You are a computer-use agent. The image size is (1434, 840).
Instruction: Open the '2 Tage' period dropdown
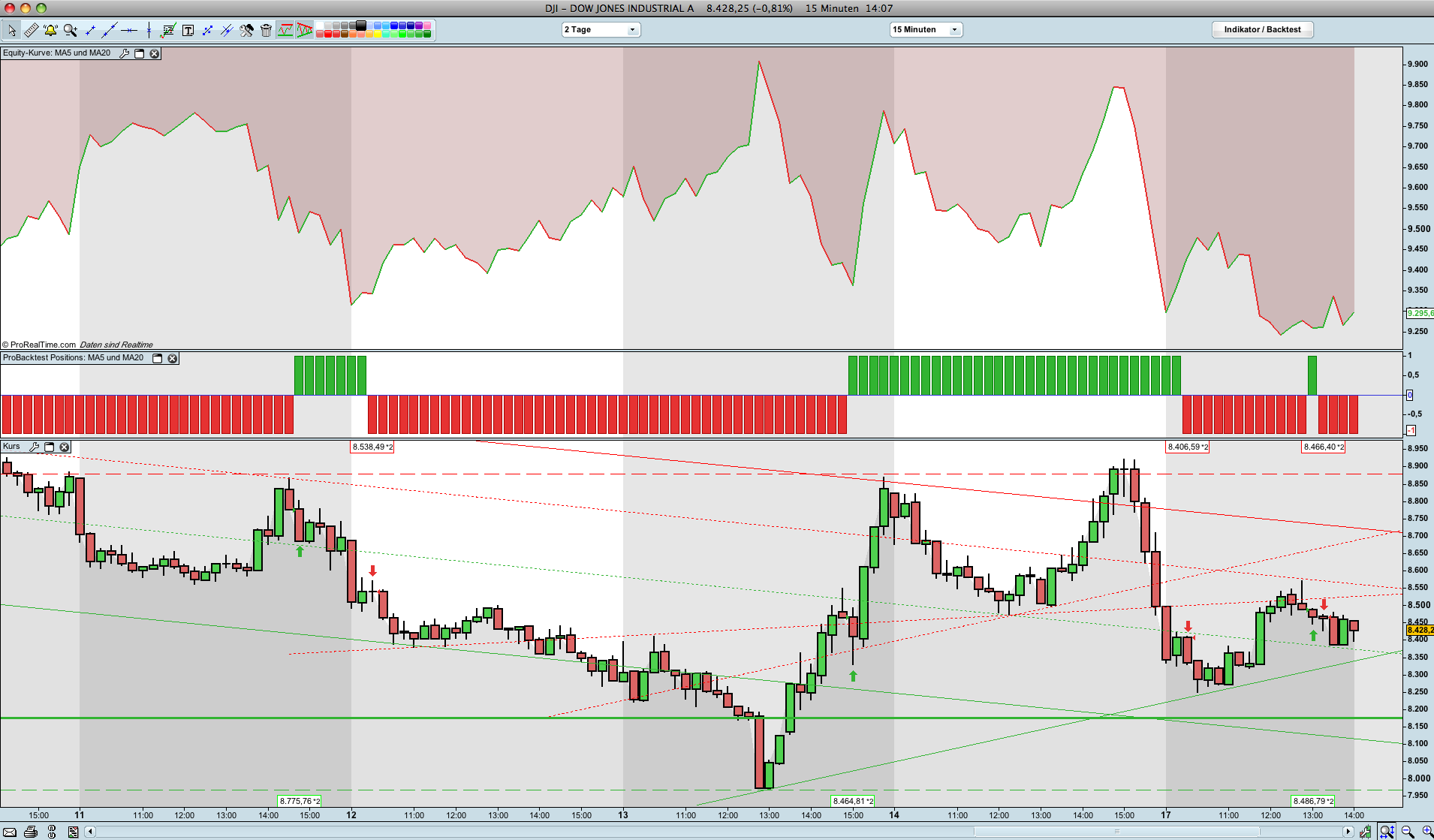coord(601,29)
